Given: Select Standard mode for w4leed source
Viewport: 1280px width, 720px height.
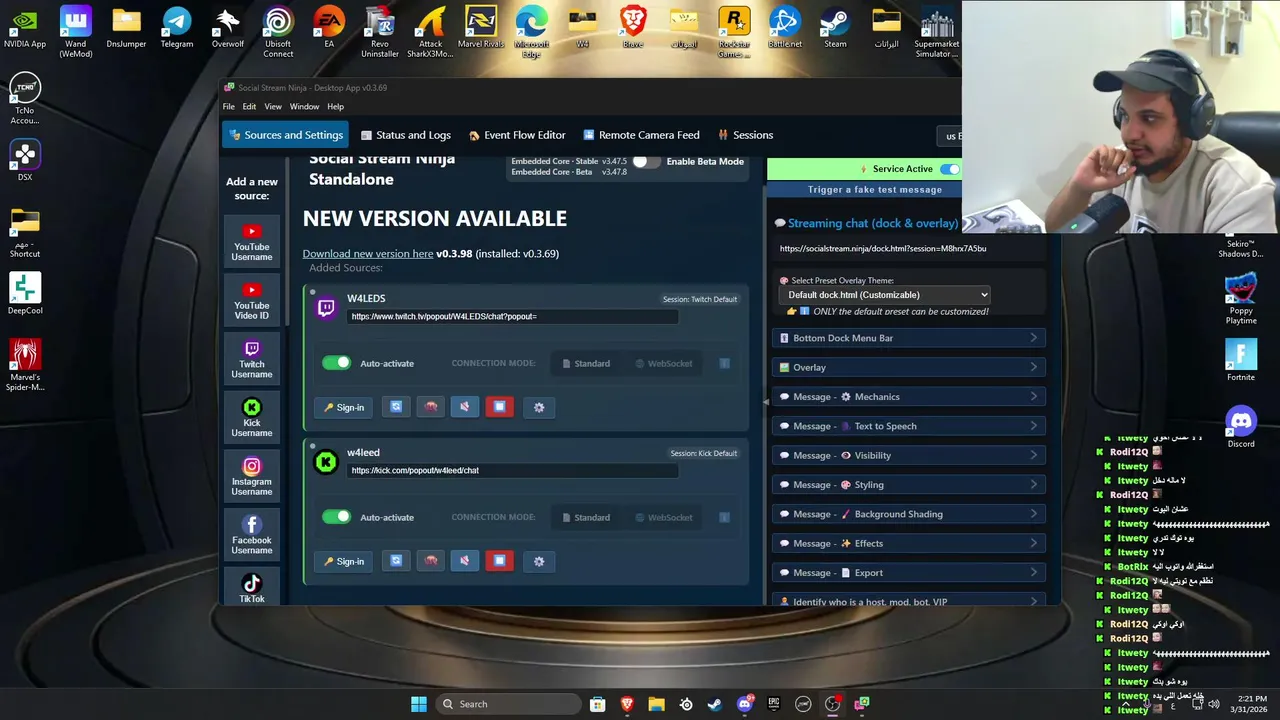Looking at the screenshot, I should (586, 517).
